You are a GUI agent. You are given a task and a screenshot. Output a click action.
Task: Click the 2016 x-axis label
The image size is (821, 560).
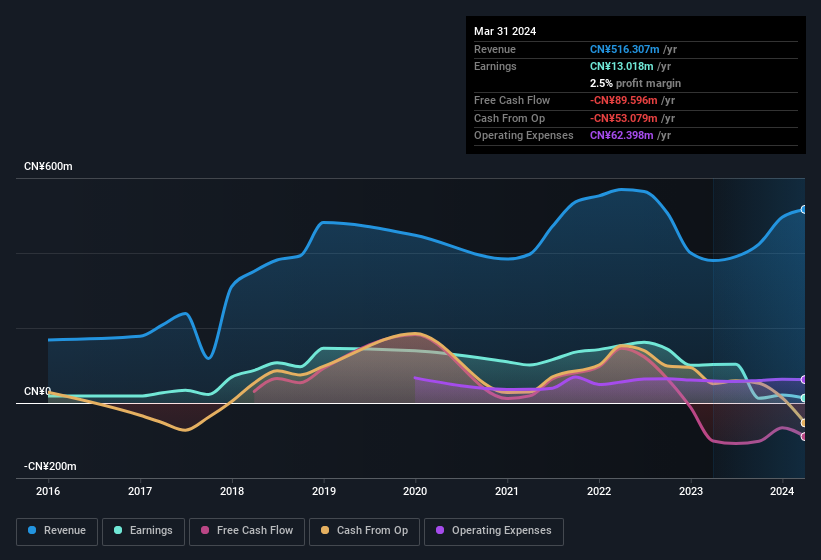pyautogui.click(x=48, y=491)
